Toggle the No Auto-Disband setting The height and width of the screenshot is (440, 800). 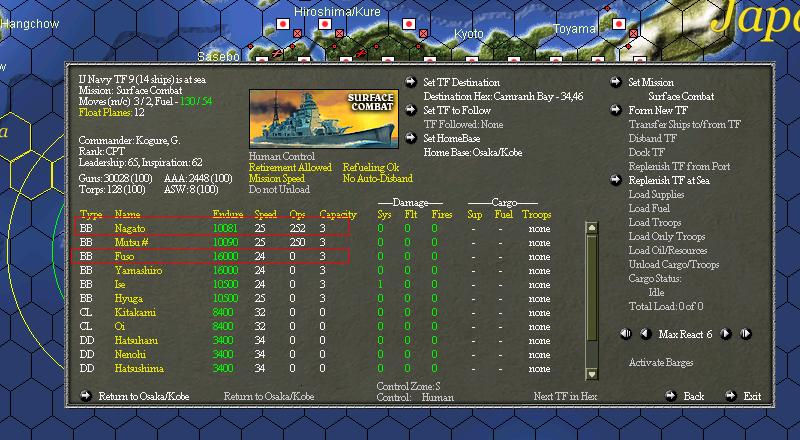point(378,179)
